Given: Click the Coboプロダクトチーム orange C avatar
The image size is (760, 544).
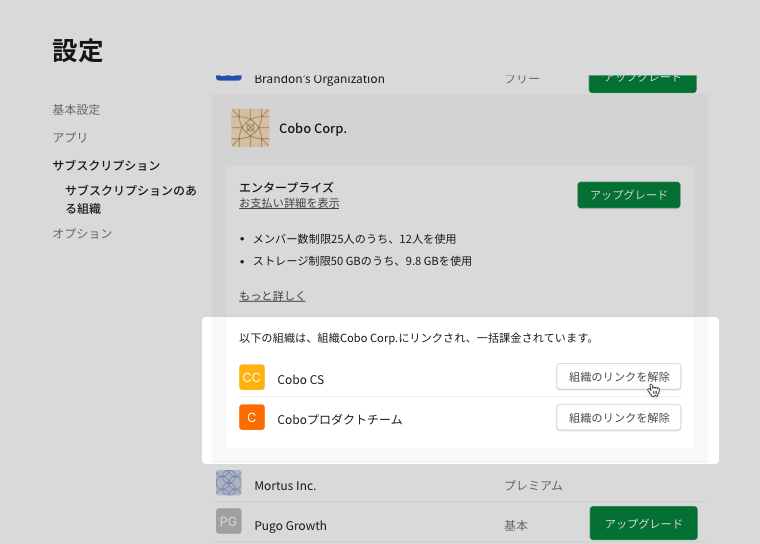Looking at the screenshot, I should pyautogui.click(x=252, y=417).
